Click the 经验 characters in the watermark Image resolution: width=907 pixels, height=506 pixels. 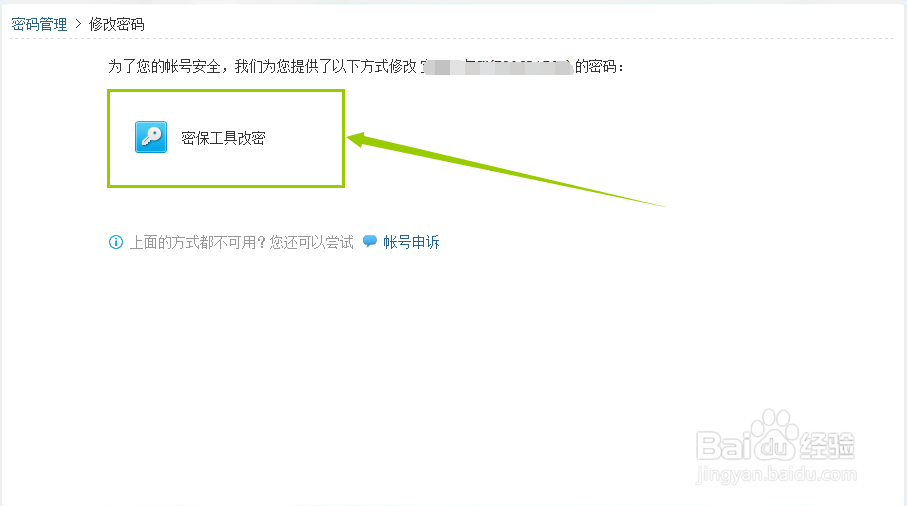pos(826,446)
